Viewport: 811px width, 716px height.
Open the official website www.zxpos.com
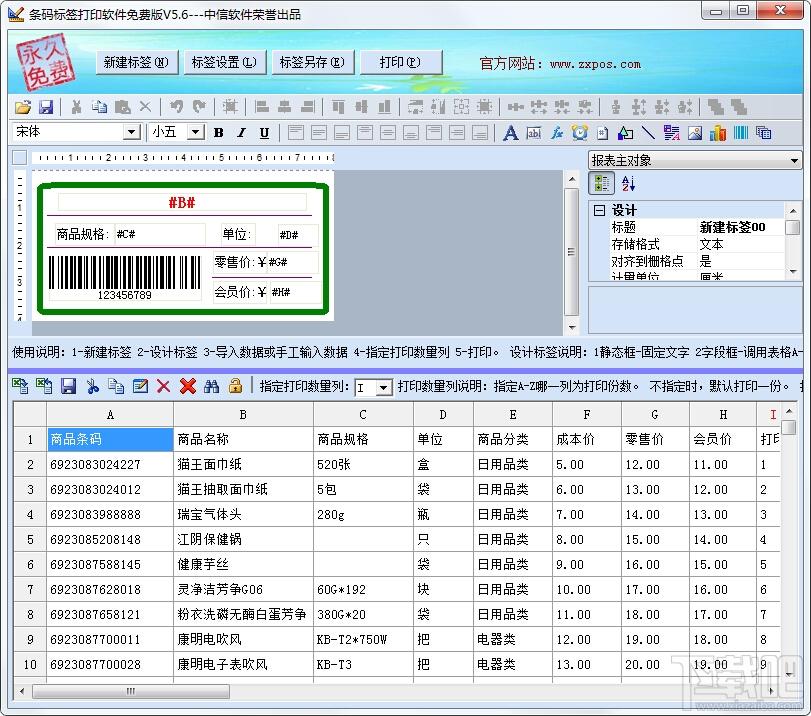pyautogui.click(x=595, y=64)
